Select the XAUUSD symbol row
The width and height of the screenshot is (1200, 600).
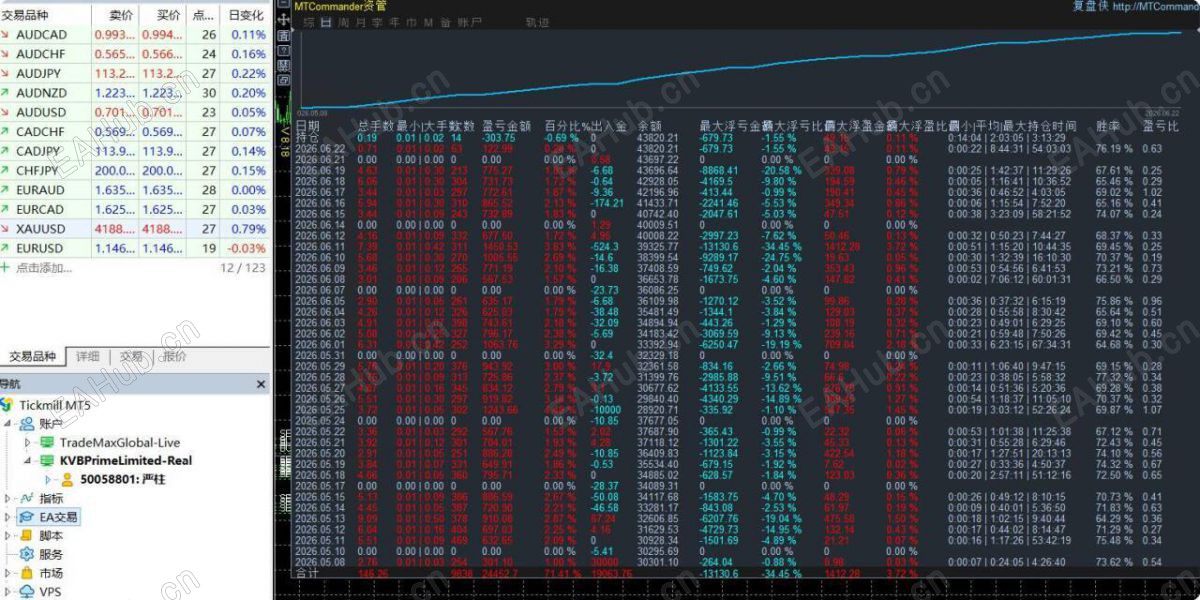pos(135,229)
